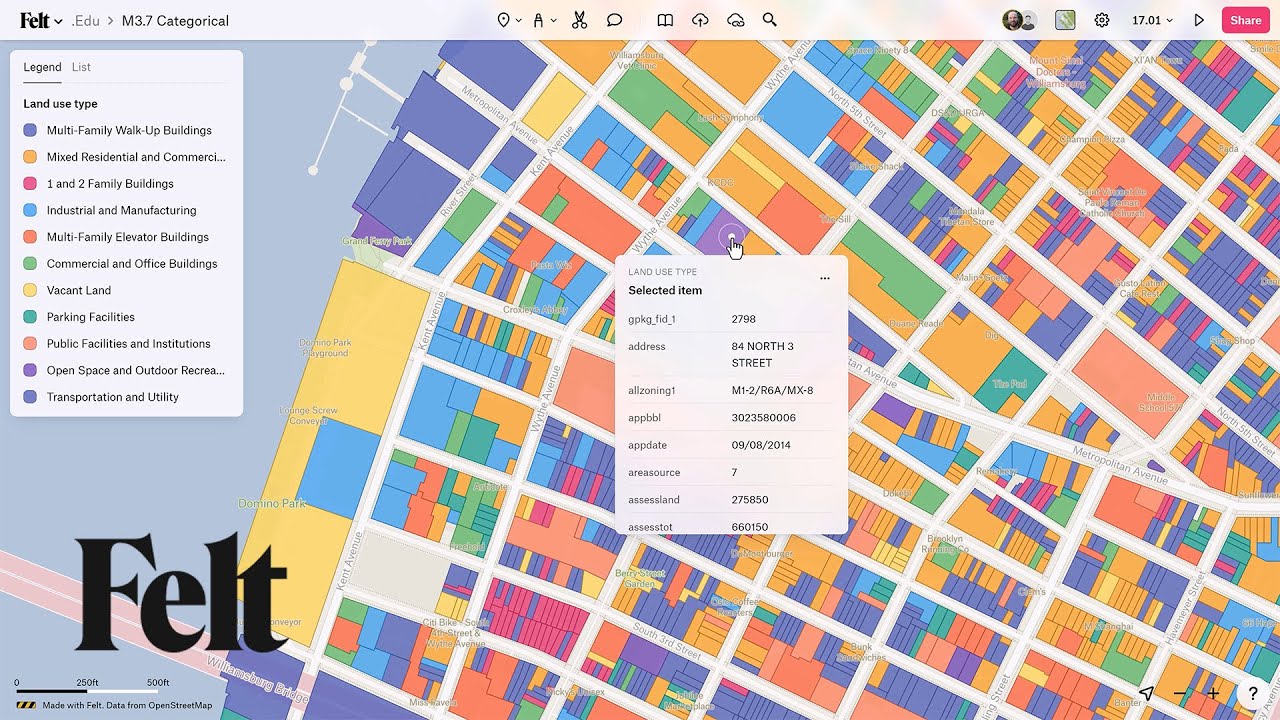
Task: Open the popup three-dots options menu
Action: 825,278
